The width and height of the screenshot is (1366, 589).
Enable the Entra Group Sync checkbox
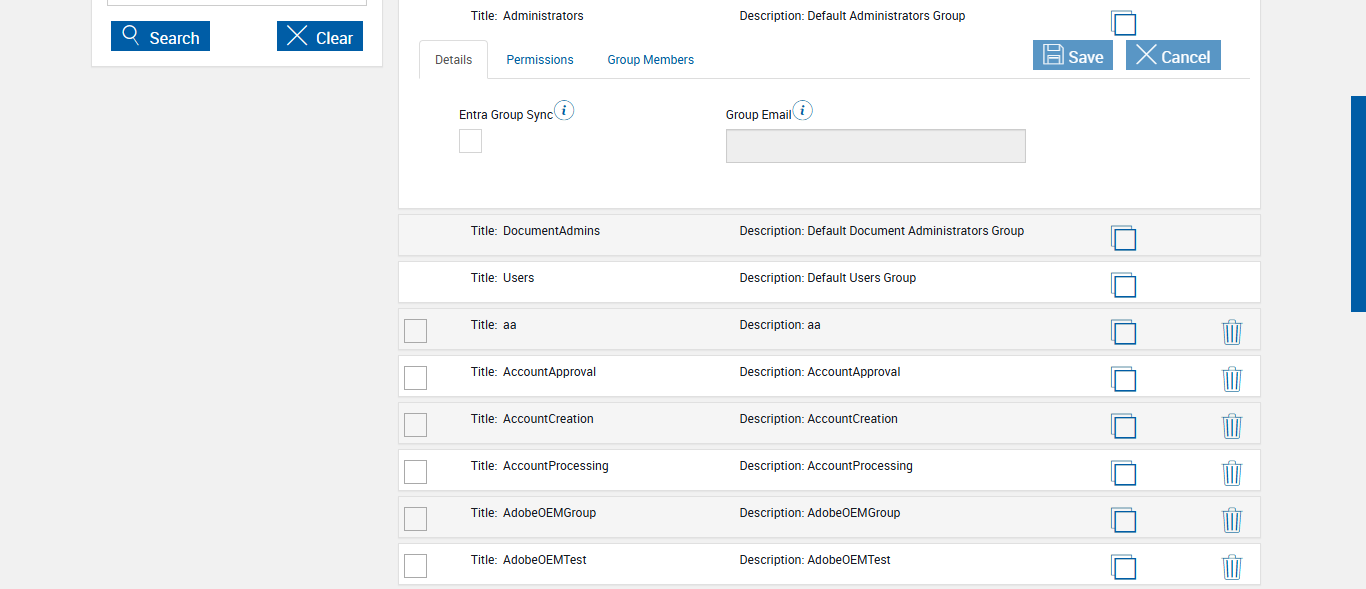(x=470, y=141)
